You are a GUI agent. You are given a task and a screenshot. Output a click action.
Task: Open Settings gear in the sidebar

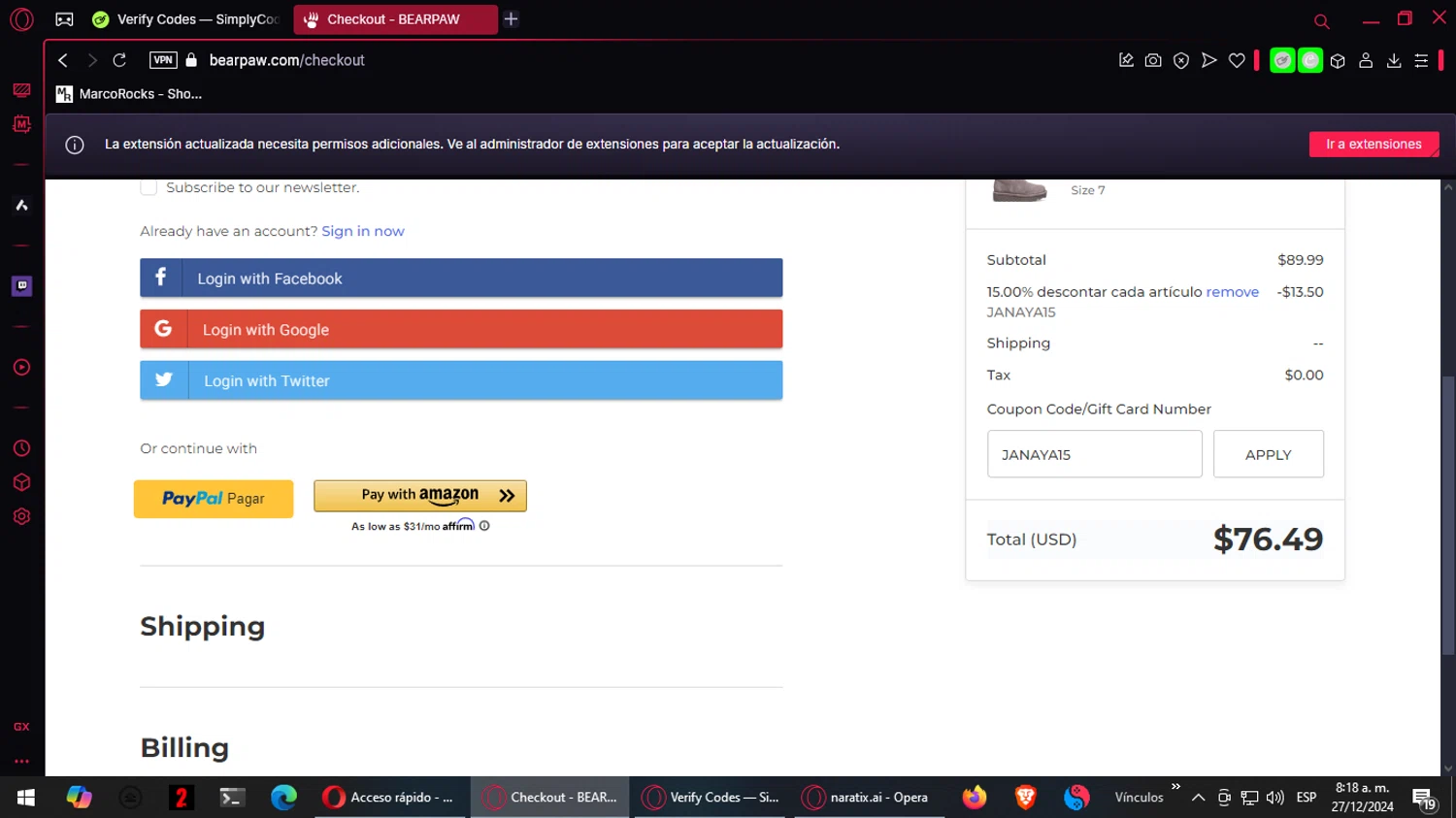(x=21, y=516)
